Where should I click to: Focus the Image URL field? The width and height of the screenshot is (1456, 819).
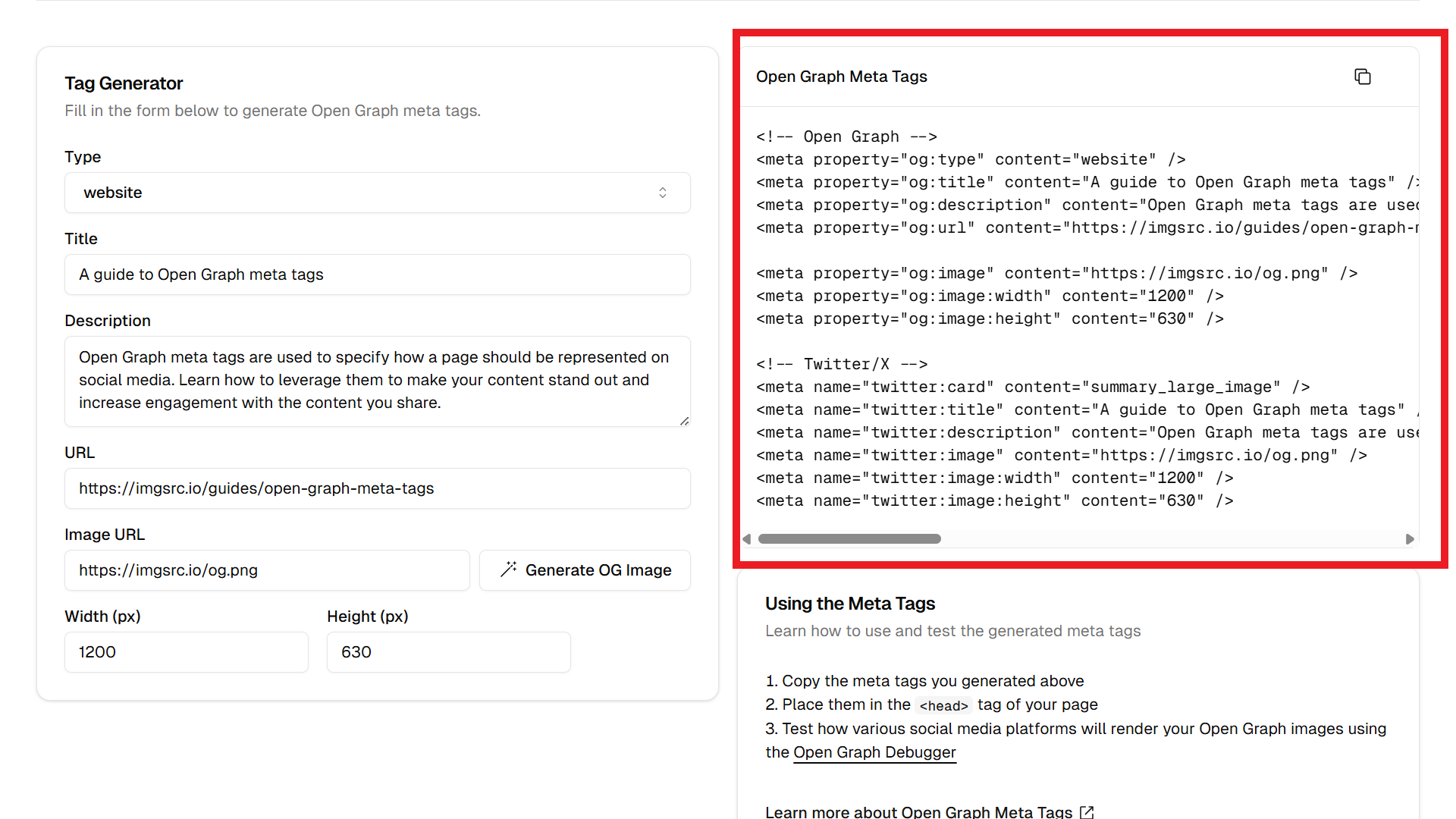point(266,570)
